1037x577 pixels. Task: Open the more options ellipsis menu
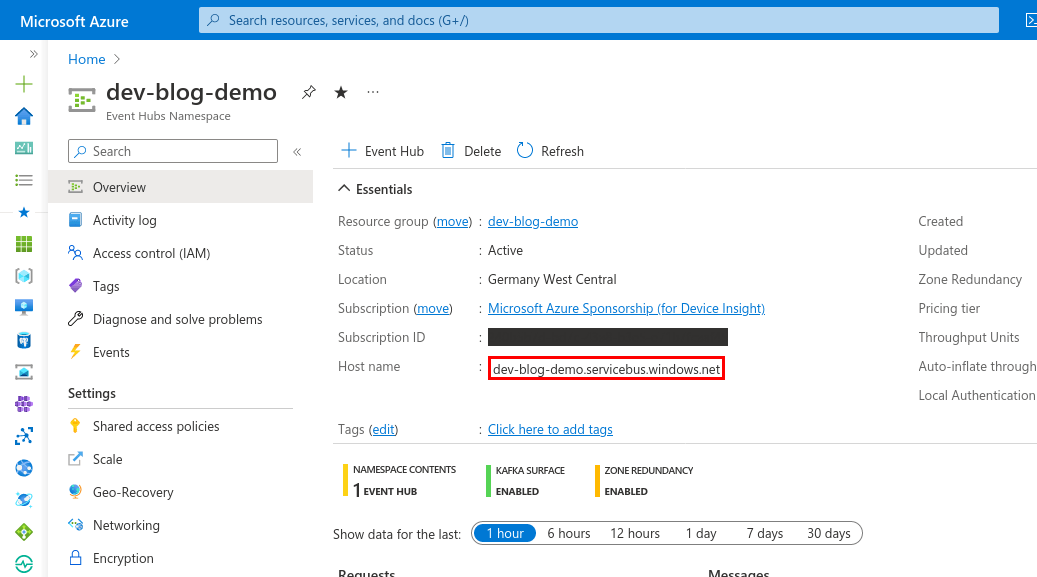point(372,92)
